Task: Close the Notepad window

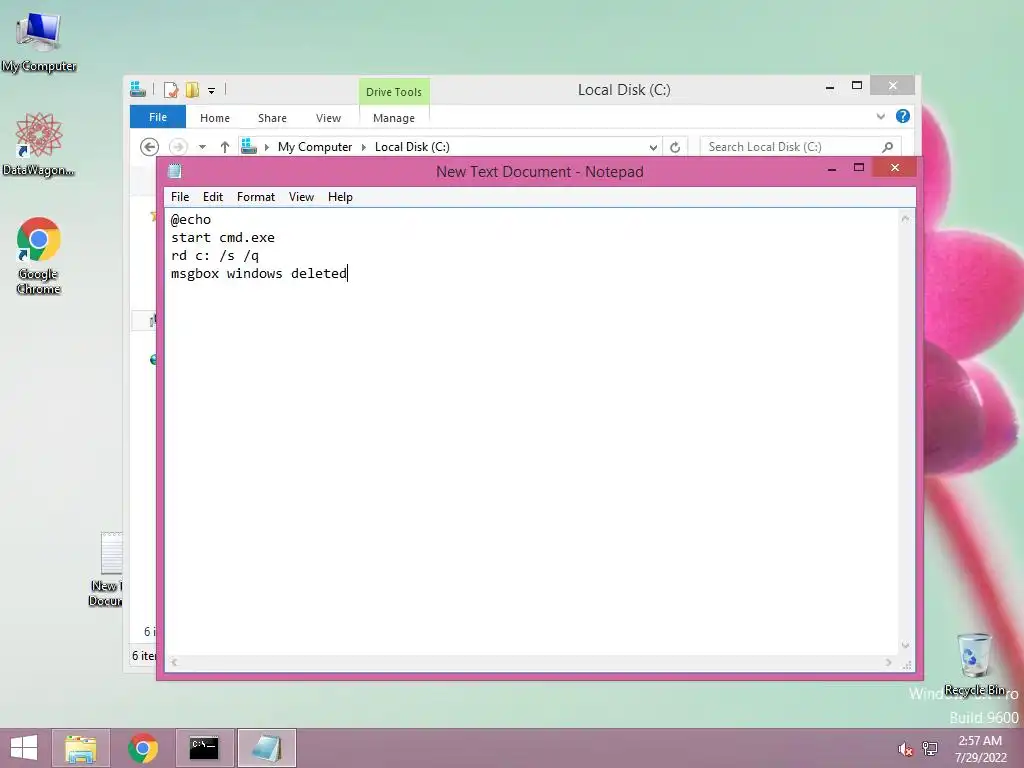Action: (x=895, y=168)
